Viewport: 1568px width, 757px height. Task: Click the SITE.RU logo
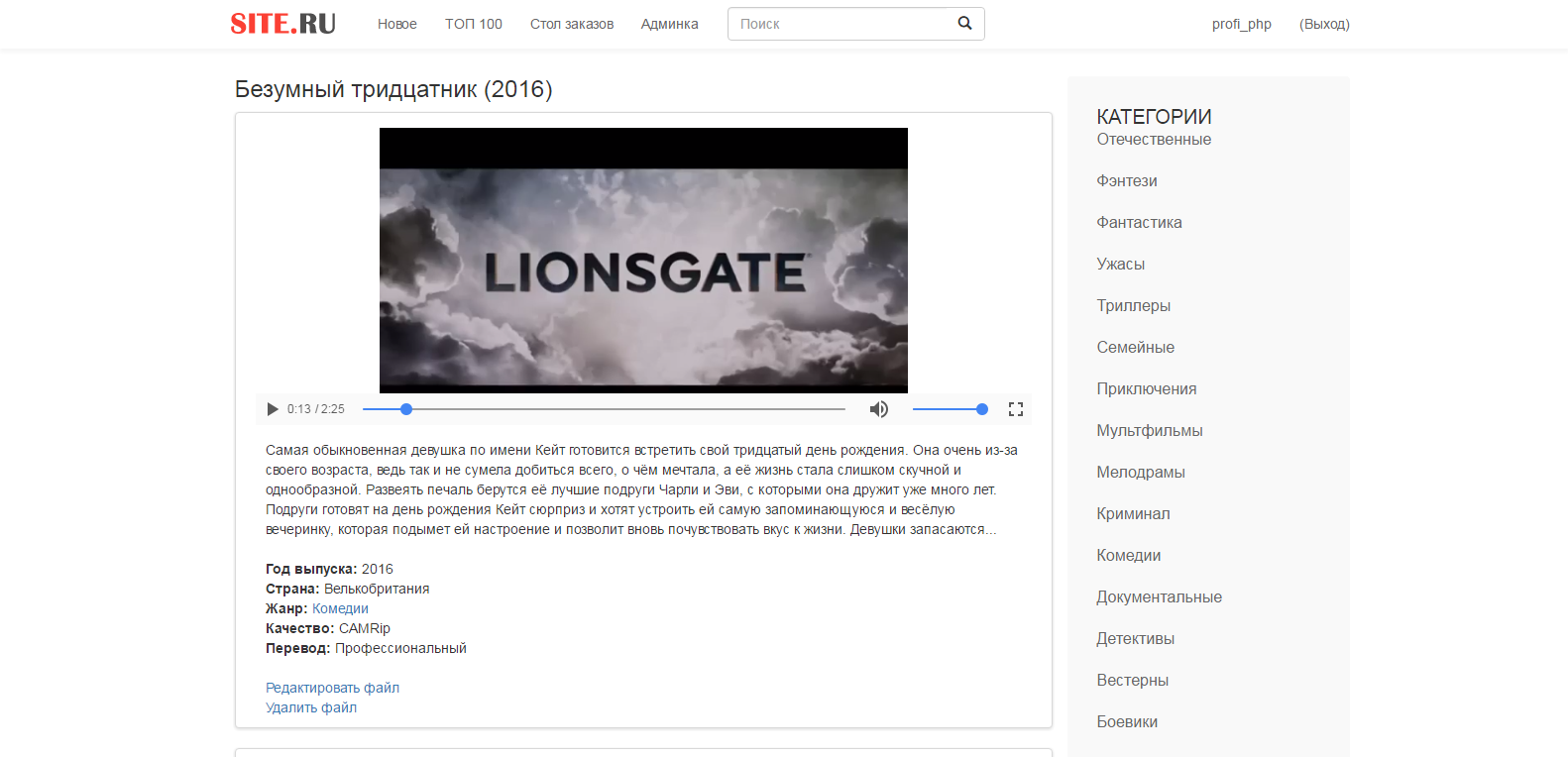(x=283, y=24)
